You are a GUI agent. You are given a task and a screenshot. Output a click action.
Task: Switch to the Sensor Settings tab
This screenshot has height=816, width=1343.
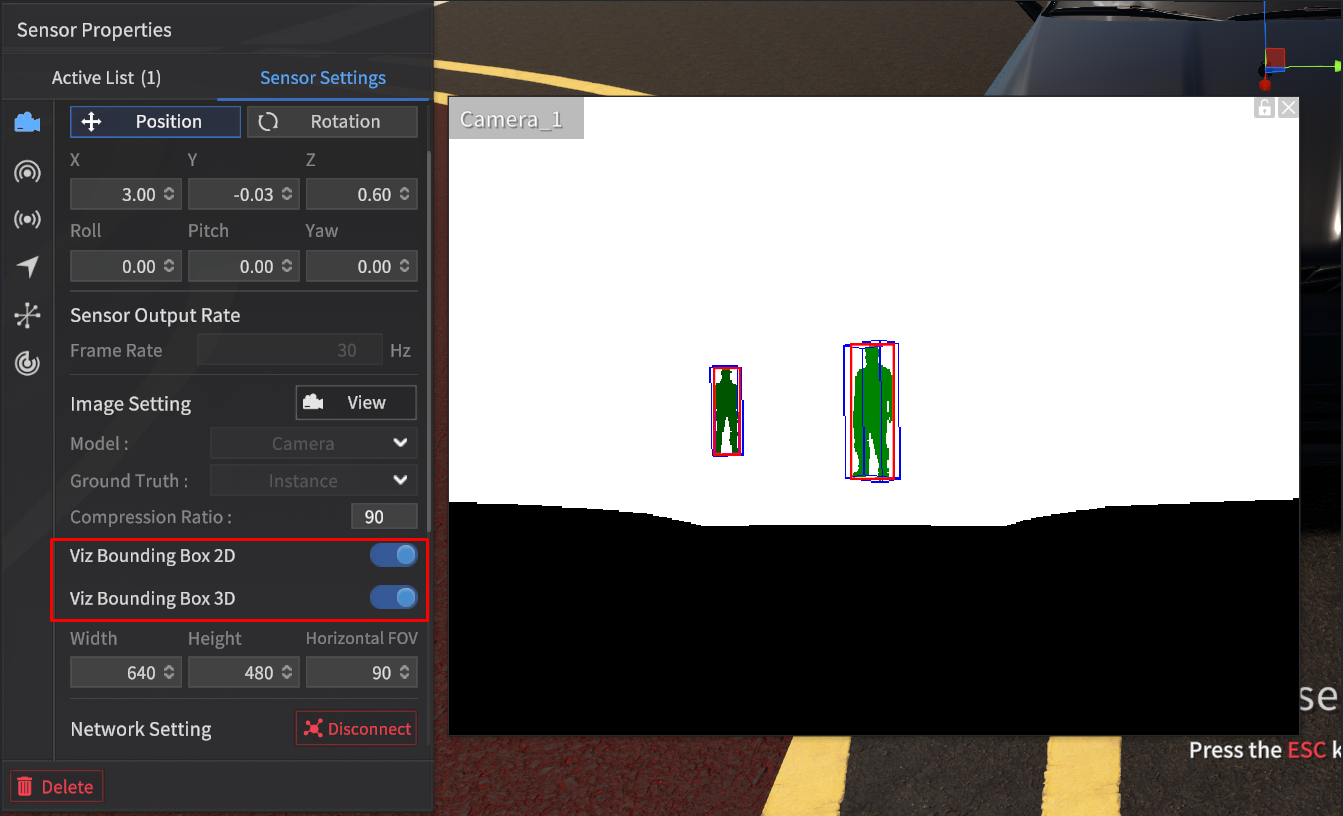point(322,77)
